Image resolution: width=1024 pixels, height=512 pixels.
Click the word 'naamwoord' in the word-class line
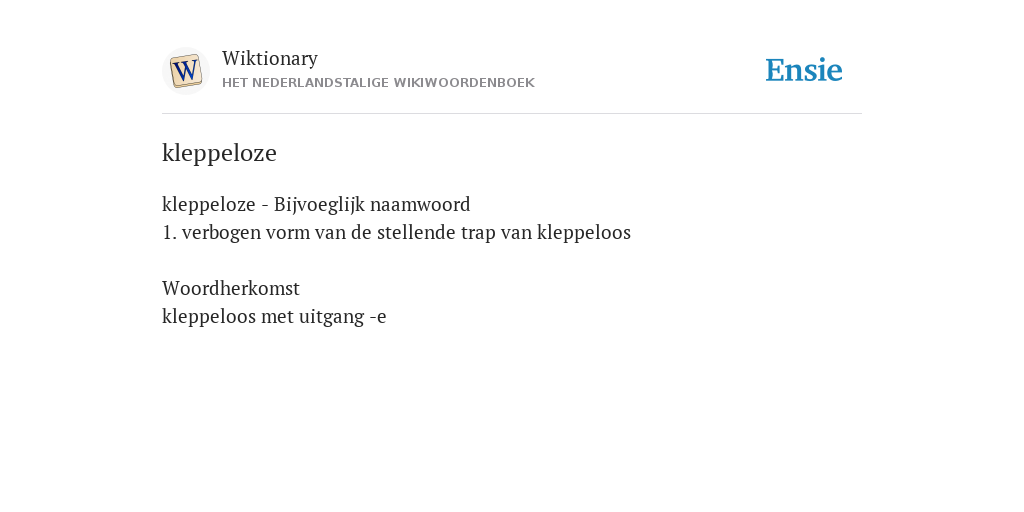[421, 205]
